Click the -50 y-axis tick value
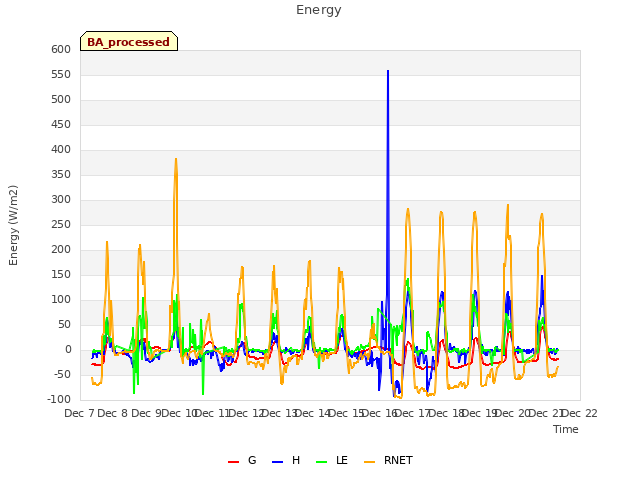 (63, 375)
